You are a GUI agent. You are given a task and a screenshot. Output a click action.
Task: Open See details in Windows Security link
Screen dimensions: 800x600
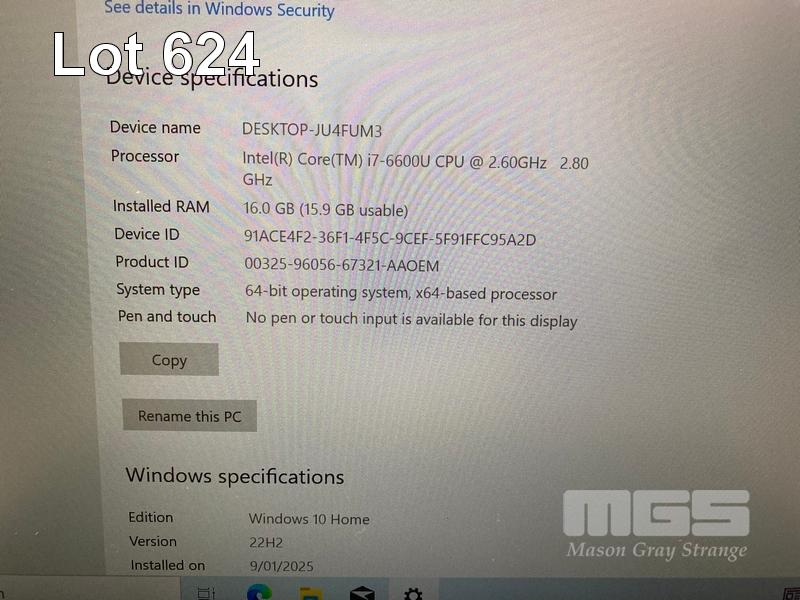(219, 9)
